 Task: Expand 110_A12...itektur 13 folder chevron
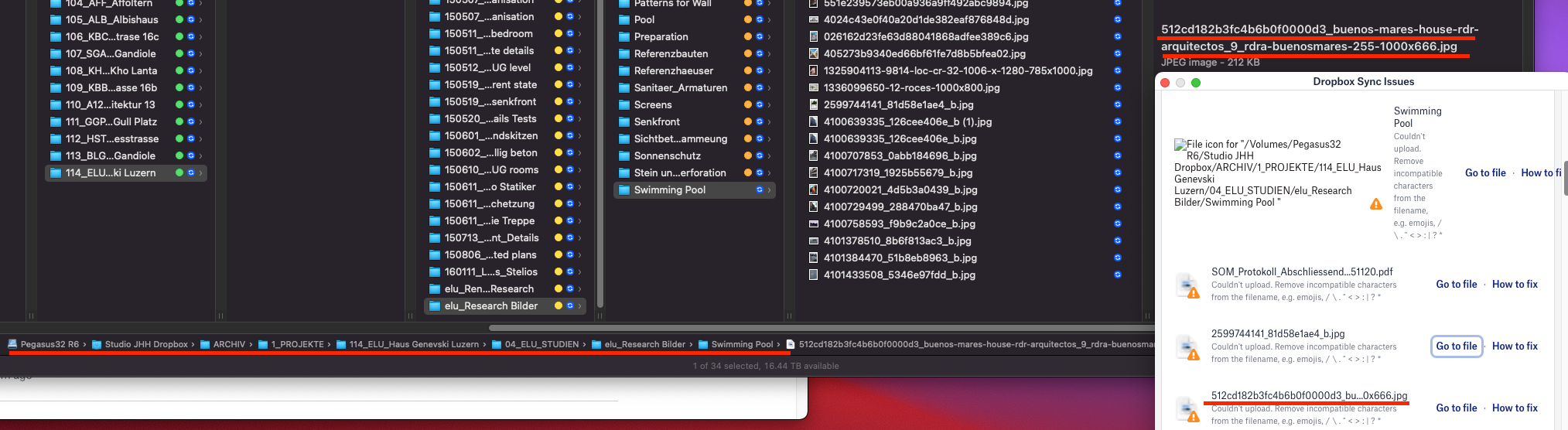click(200, 104)
